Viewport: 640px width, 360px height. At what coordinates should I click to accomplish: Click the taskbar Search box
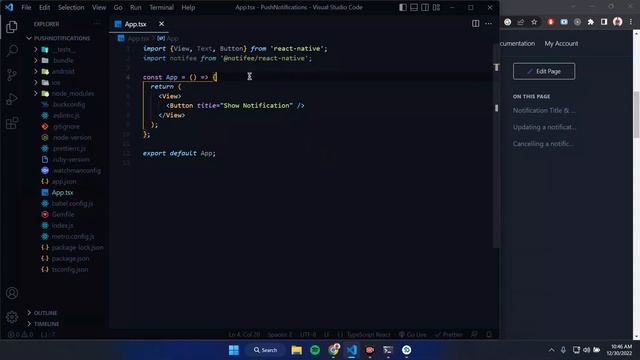(x=265, y=350)
